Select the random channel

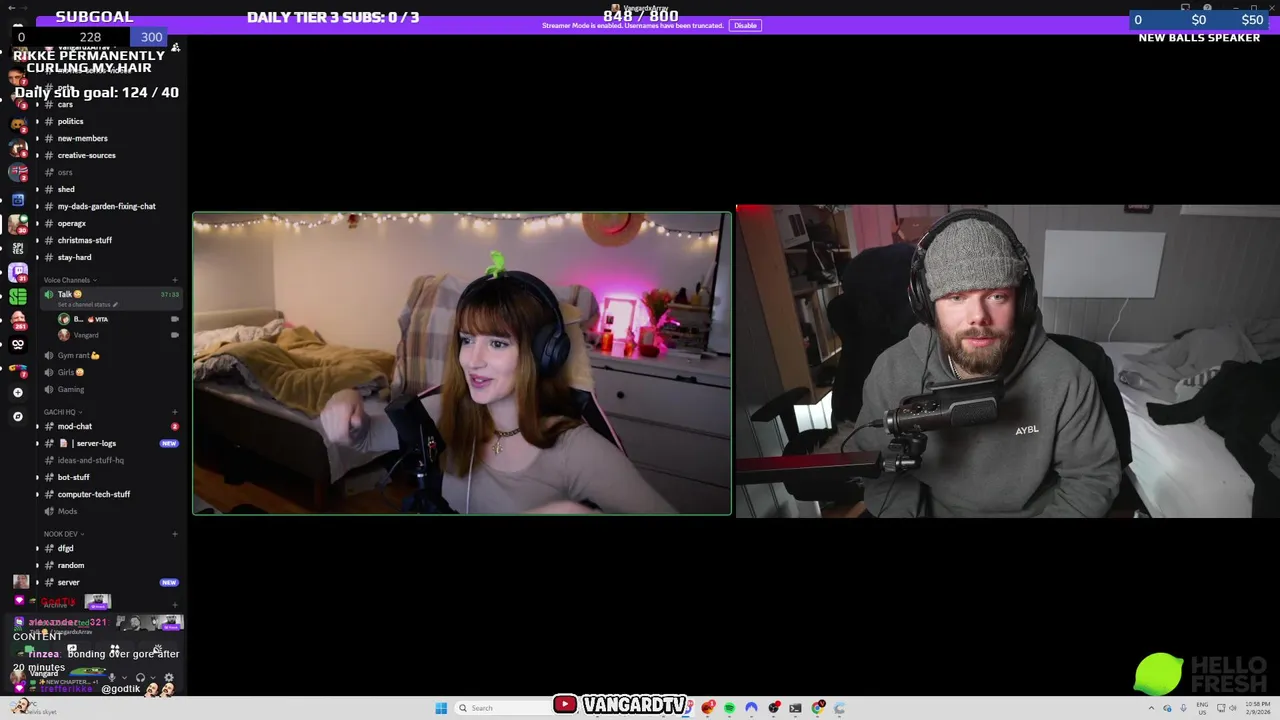[x=70, y=565]
